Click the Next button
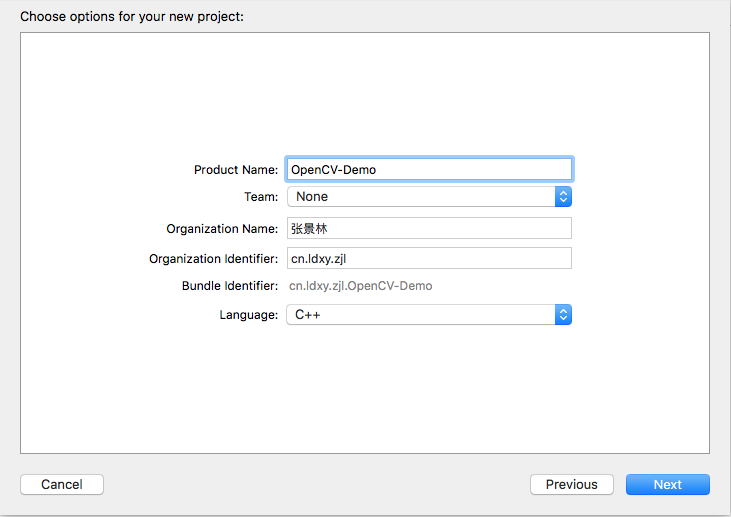 [668, 484]
